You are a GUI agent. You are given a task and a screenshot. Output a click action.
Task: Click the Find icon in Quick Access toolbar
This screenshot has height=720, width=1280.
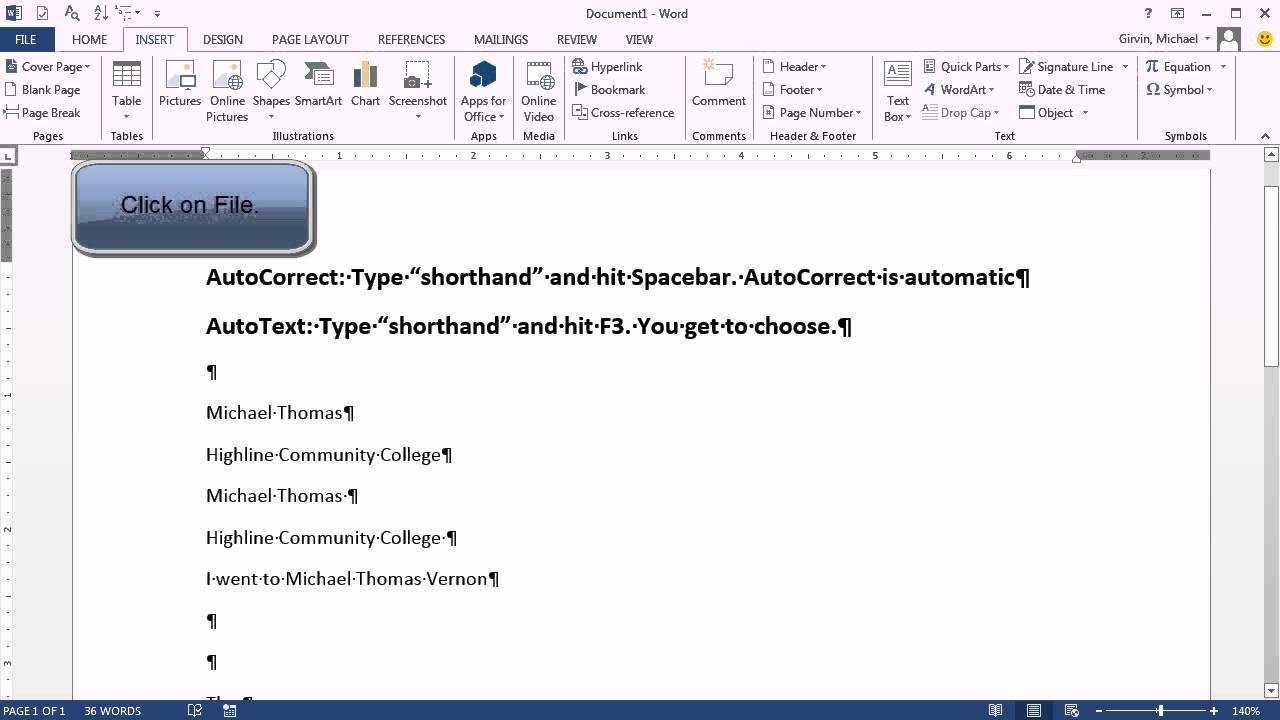tap(72, 13)
